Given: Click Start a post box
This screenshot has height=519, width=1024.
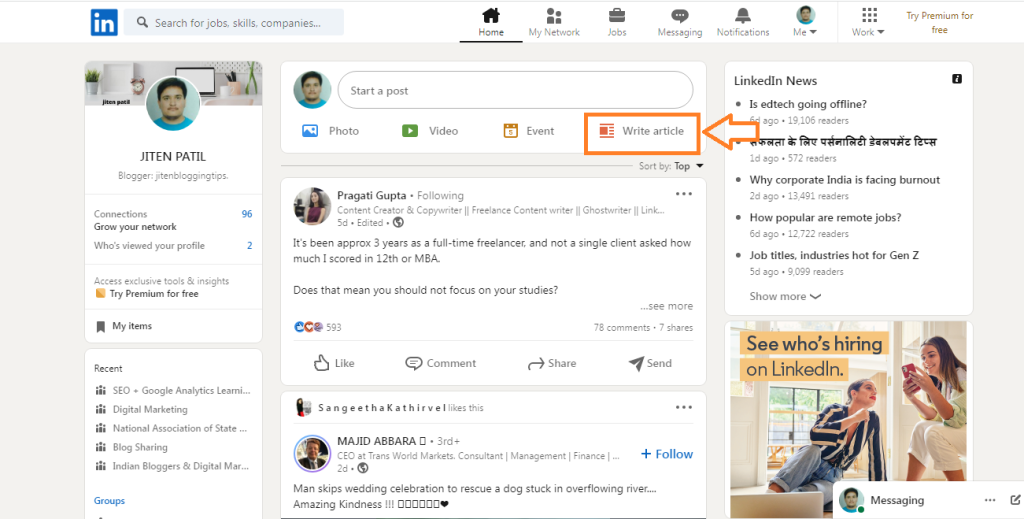Looking at the screenshot, I should [x=515, y=90].
